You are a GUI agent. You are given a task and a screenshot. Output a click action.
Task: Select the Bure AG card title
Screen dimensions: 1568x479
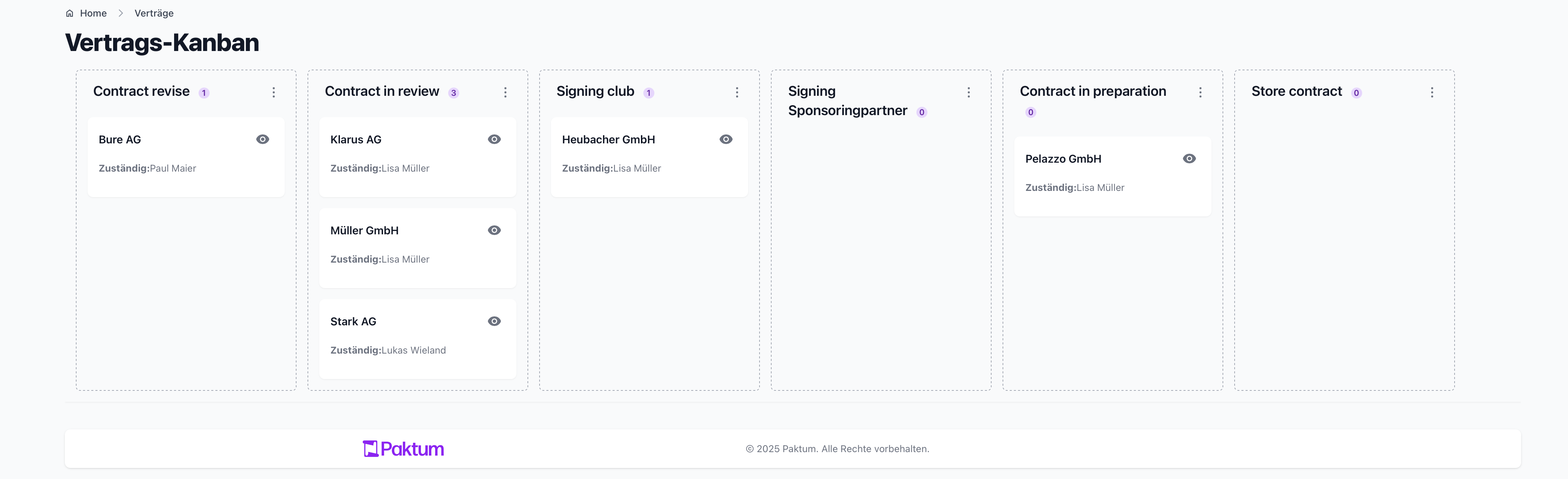120,139
